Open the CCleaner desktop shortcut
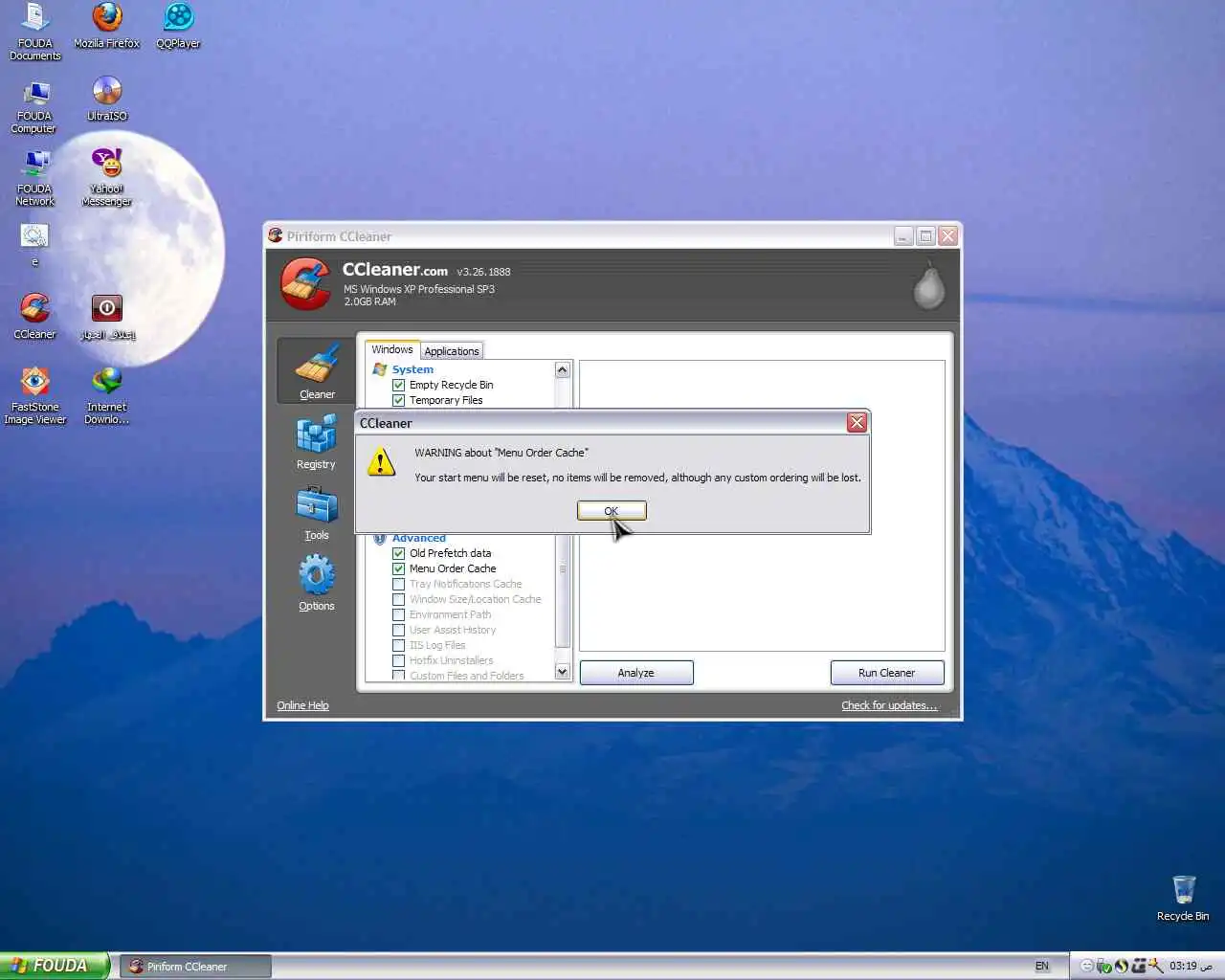The width and height of the screenshot is (1225, 980). pyautogui.click(x=34, y=317)
